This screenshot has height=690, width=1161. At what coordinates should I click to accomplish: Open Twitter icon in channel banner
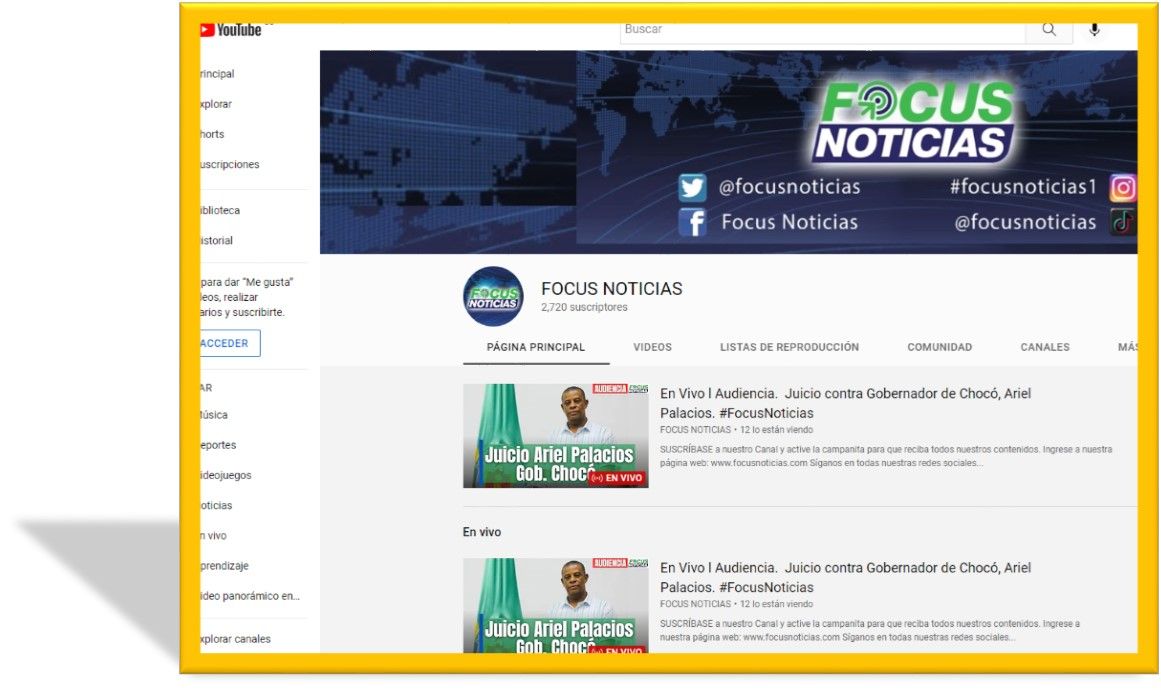click(692, 187)
